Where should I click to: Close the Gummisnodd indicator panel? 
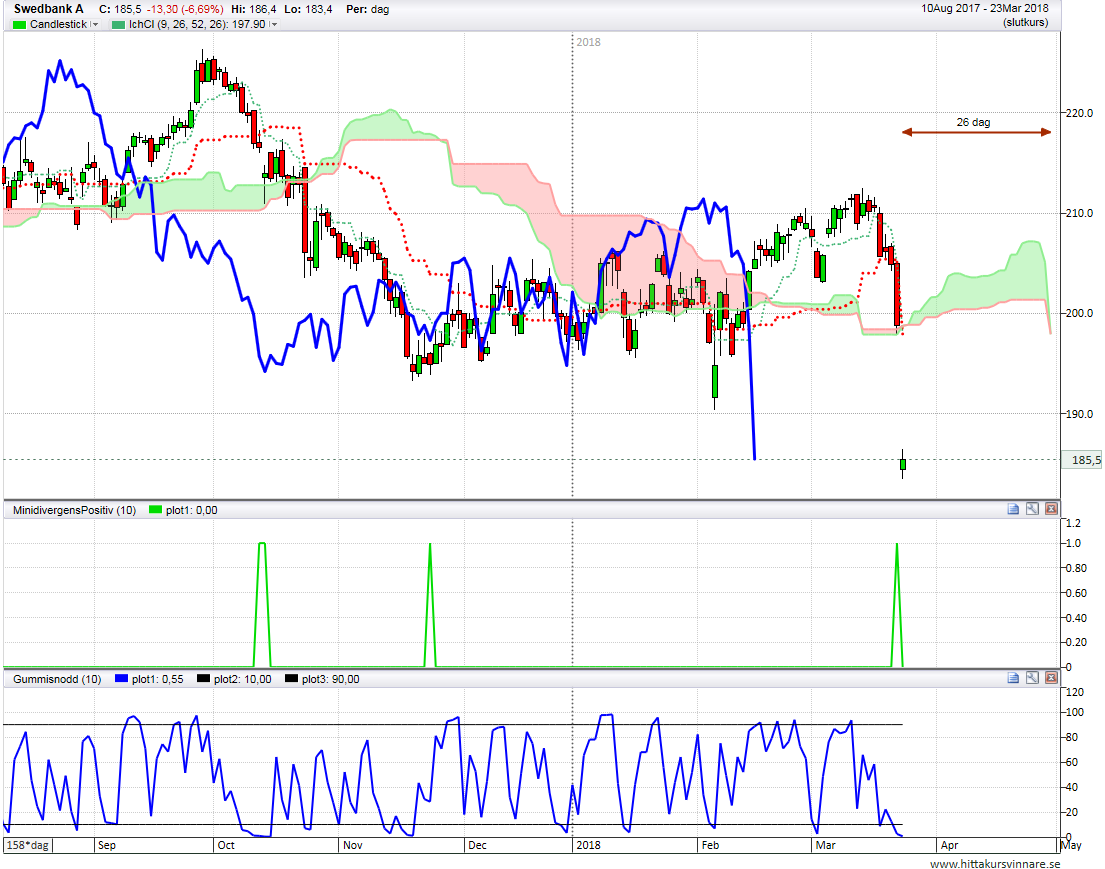(1051, 678)
